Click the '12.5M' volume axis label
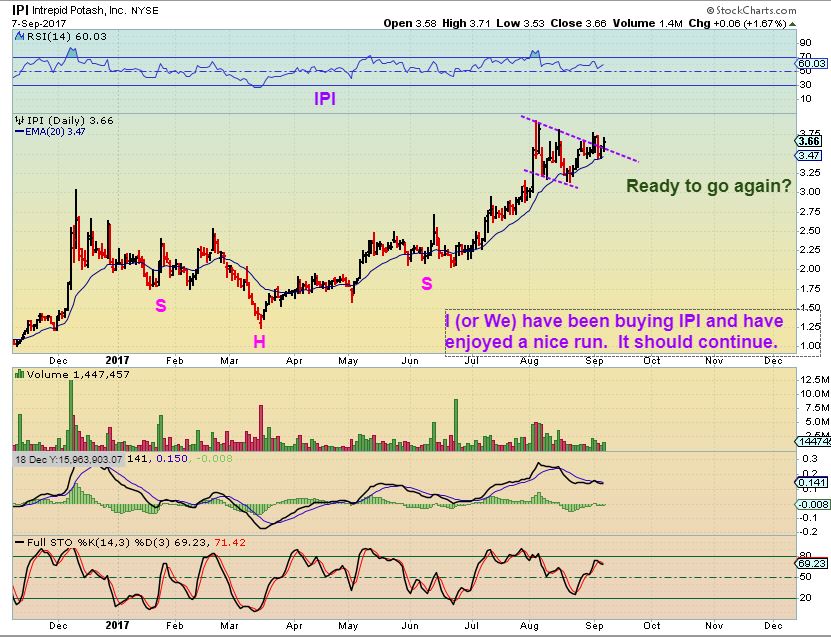The width and height of the screenshot is (831, 637). click(815, 379)
